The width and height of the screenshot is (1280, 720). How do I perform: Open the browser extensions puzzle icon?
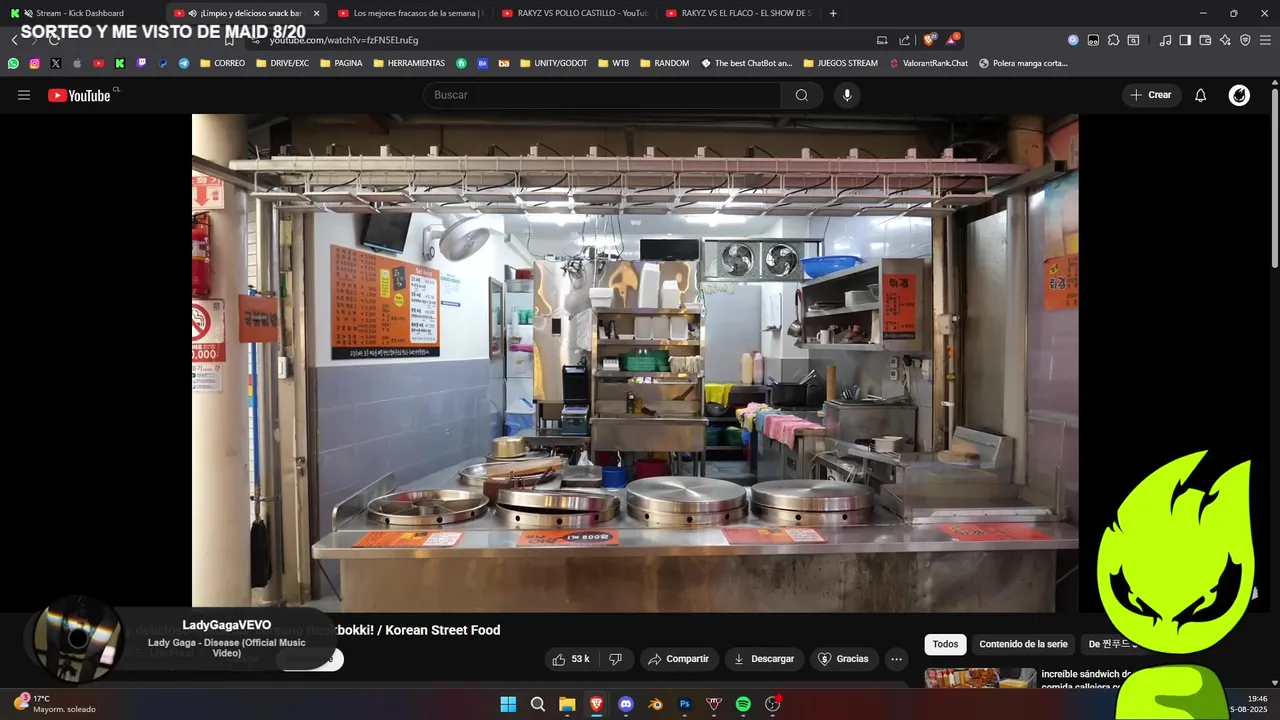(x=1113, y=40)
